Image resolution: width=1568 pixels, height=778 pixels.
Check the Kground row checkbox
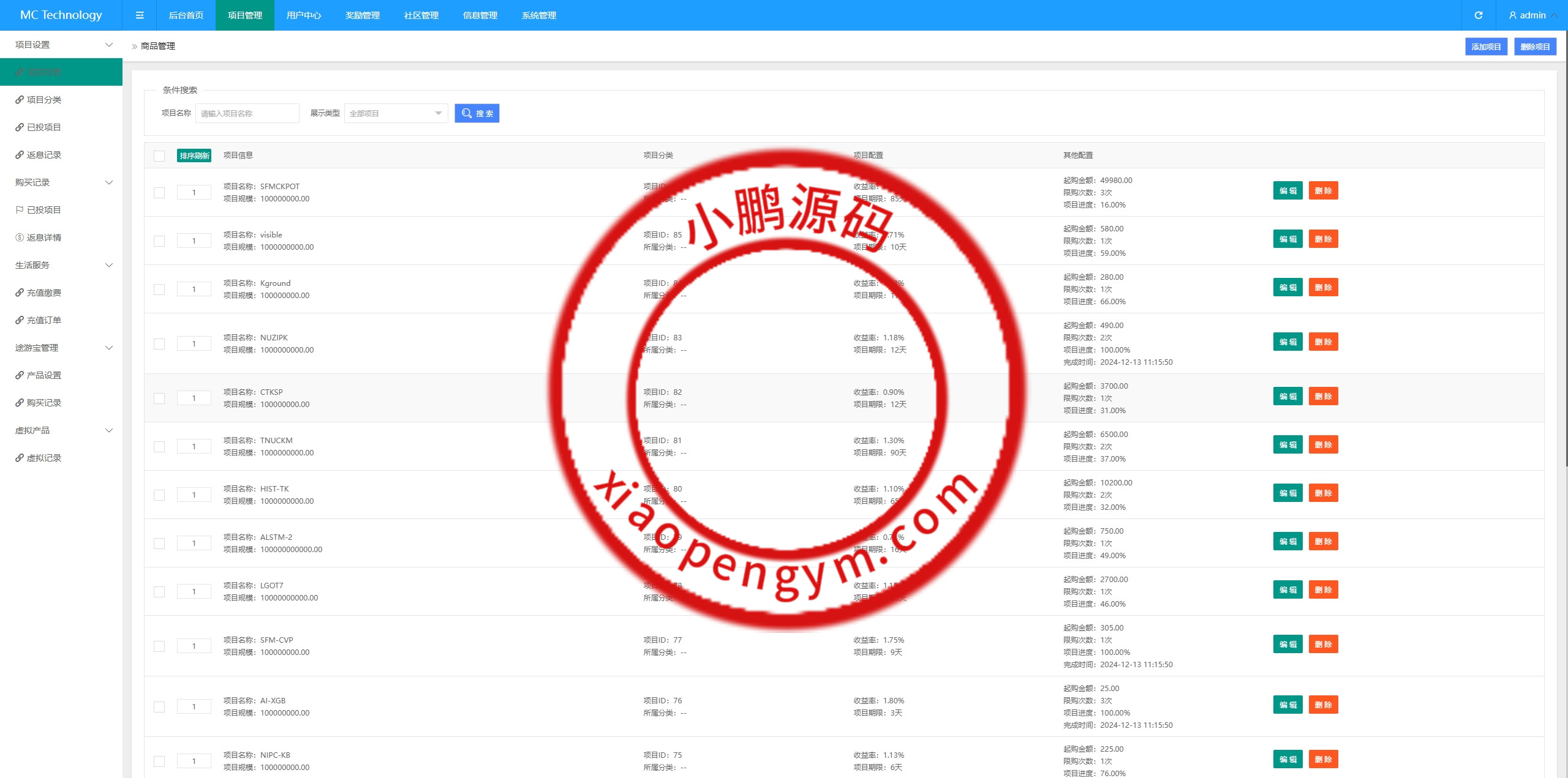159,289
